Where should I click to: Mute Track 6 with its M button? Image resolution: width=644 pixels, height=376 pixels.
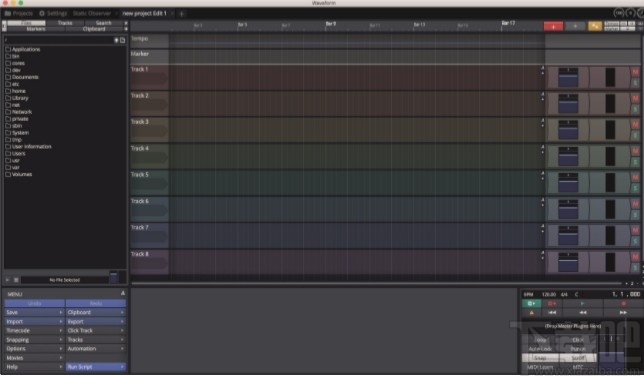[635, 204]
